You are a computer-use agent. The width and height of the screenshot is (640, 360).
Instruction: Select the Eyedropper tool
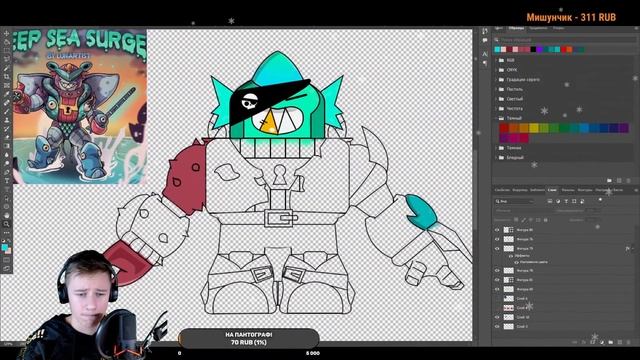(7, 94)
